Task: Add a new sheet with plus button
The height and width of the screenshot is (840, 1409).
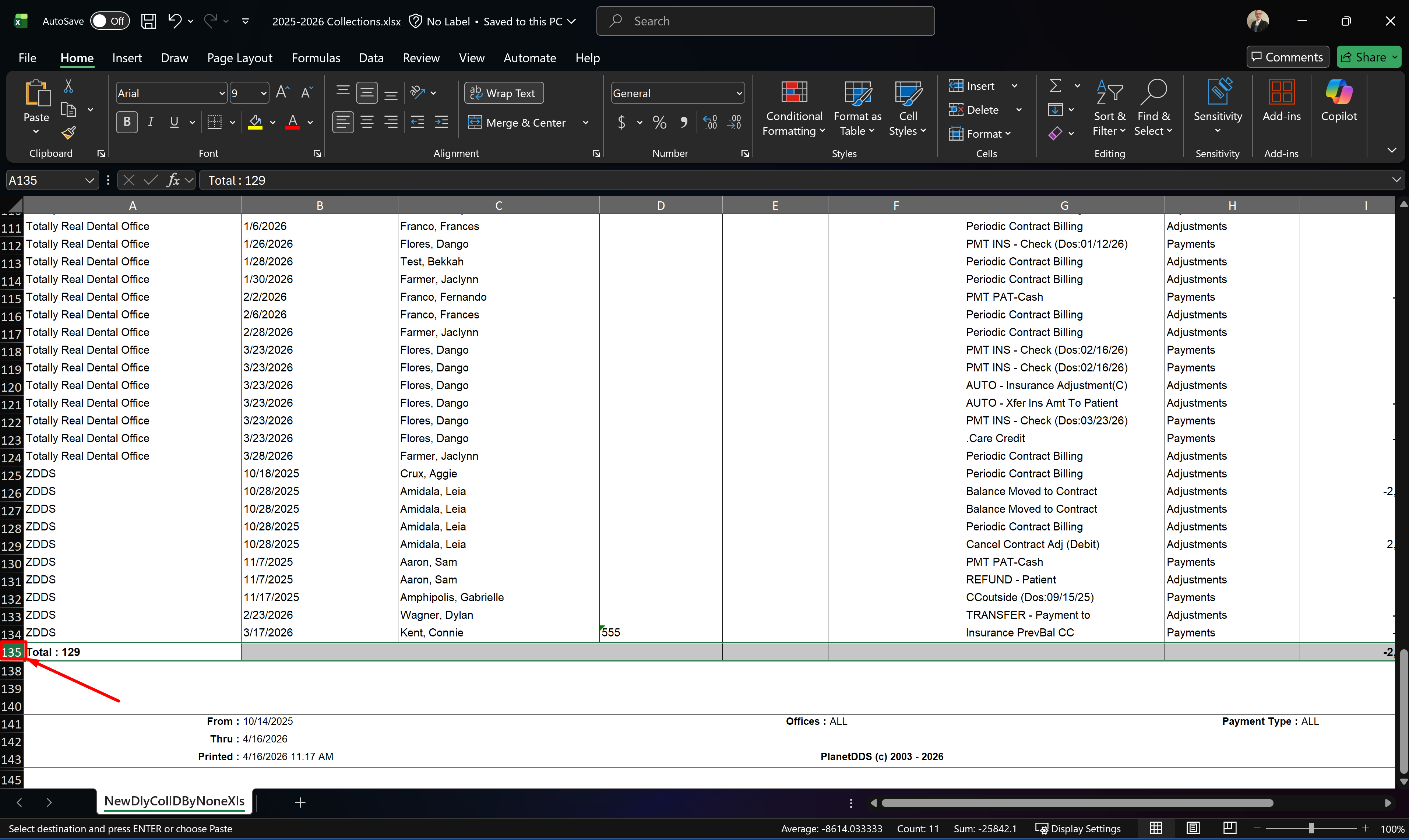Action: 300,802
